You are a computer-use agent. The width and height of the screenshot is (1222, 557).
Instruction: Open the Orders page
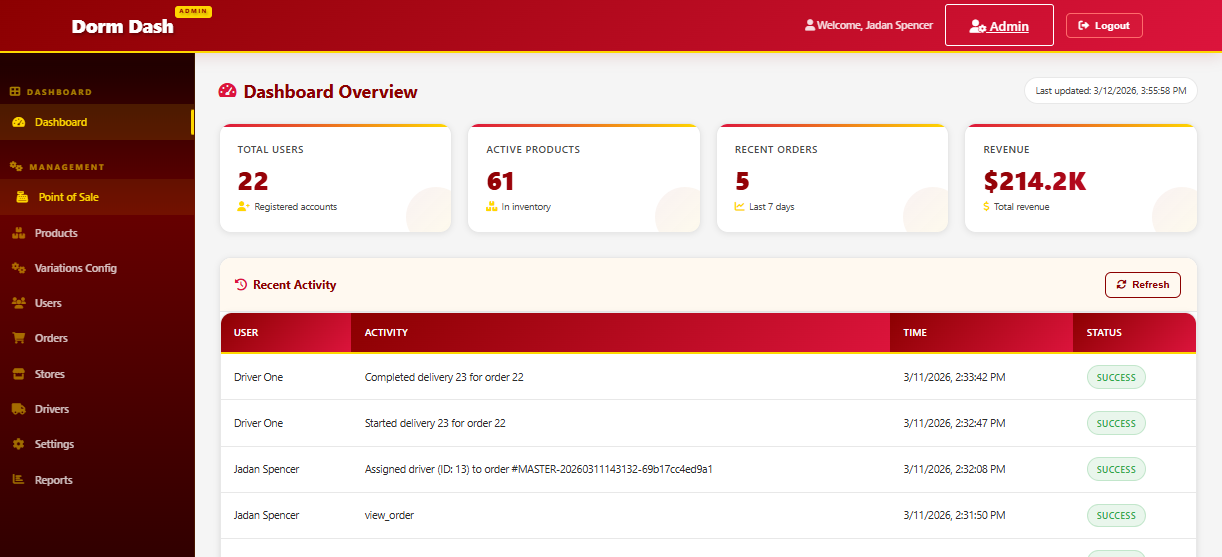coord(97,338)
